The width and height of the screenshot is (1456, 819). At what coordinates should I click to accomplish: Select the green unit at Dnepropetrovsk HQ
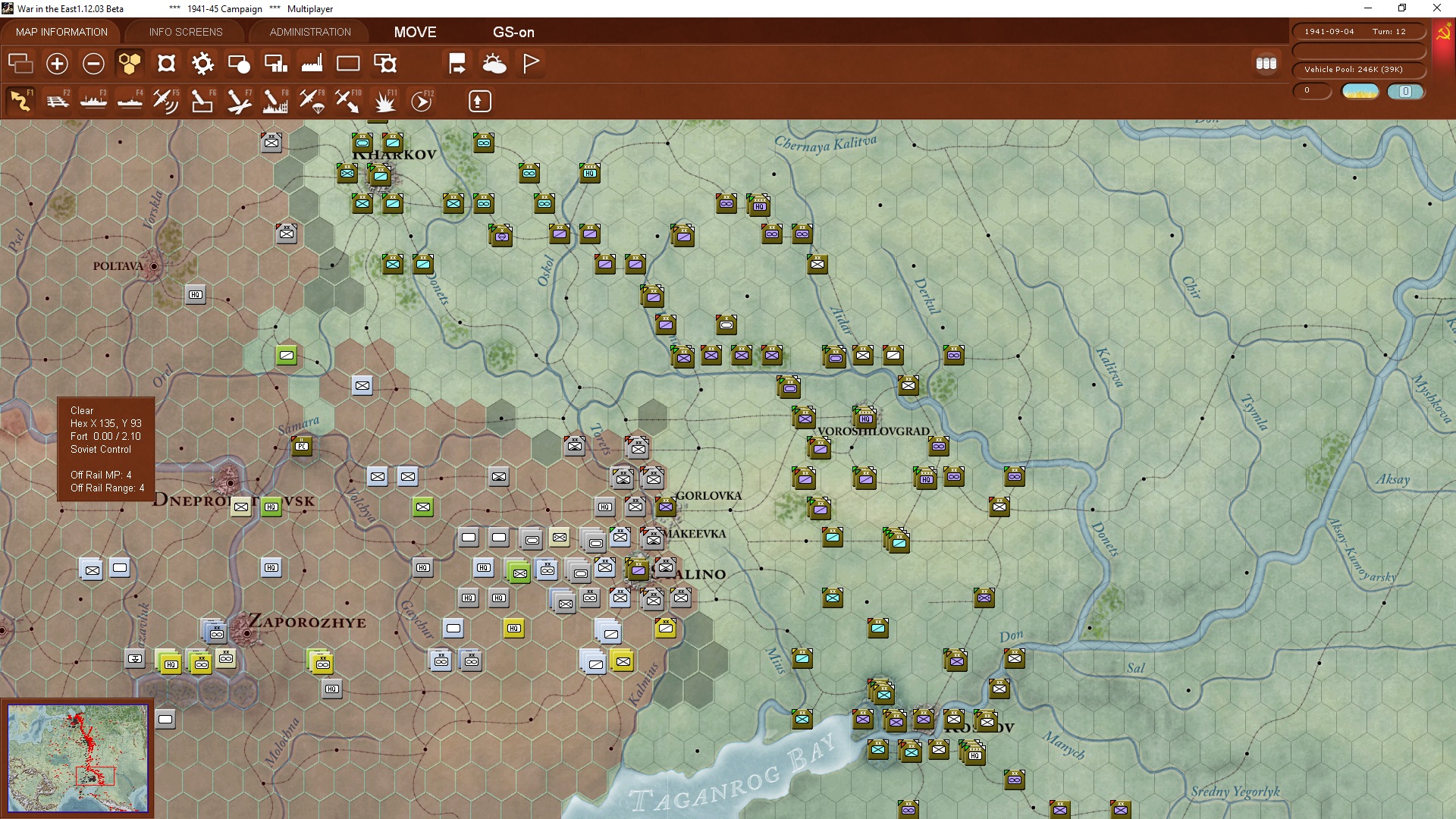coord(271,507)
